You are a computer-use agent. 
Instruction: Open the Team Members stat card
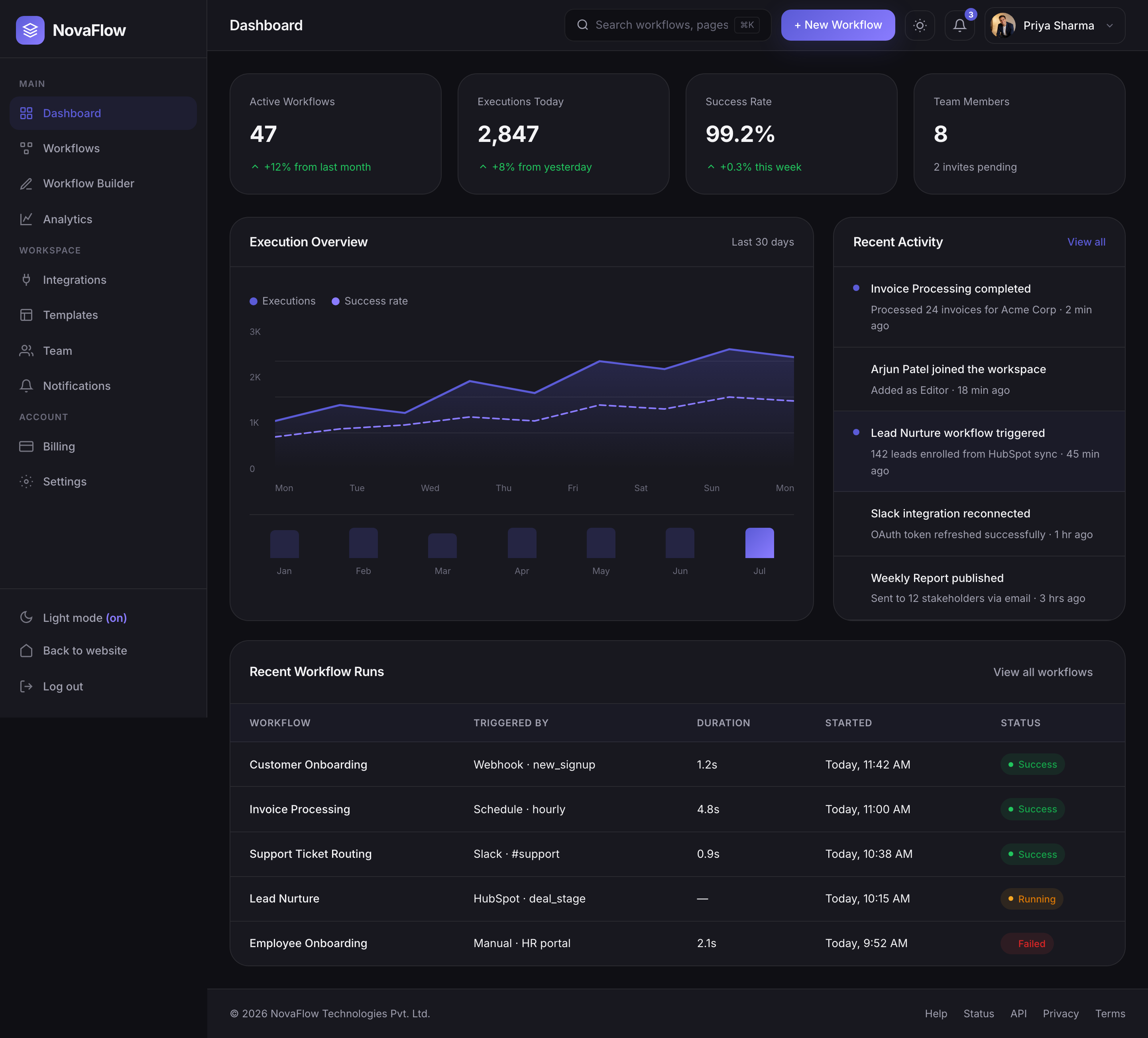pos(1019,134)
